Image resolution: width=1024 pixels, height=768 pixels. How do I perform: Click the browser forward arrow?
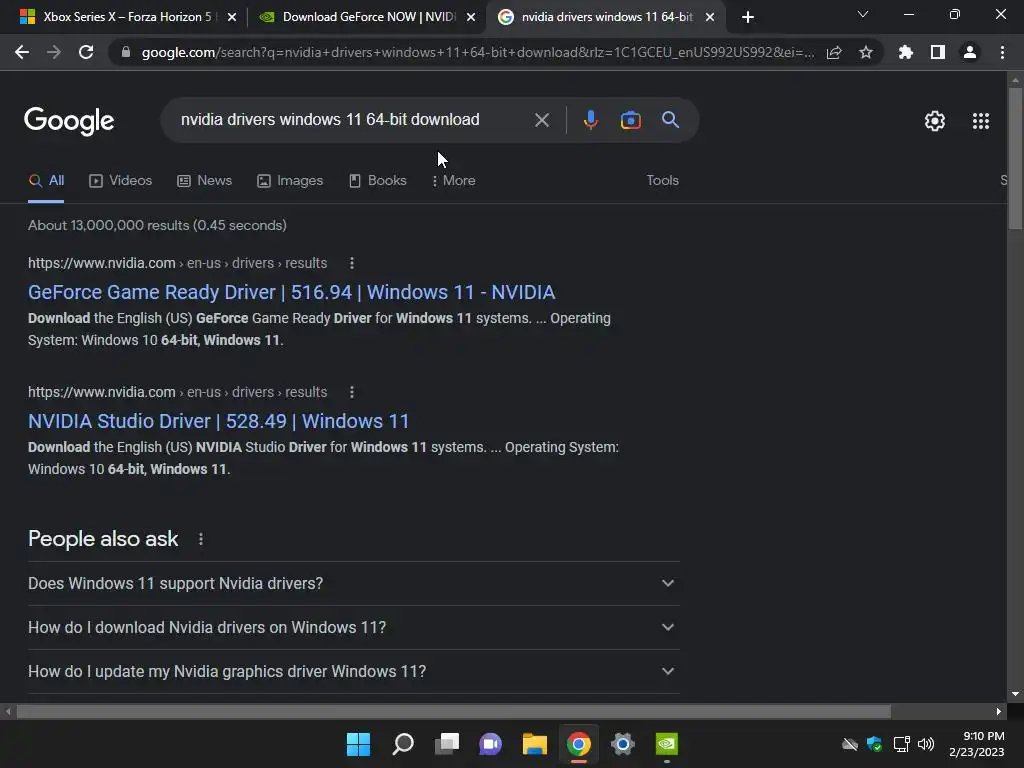pyautogui.click(x=54, y=52)
